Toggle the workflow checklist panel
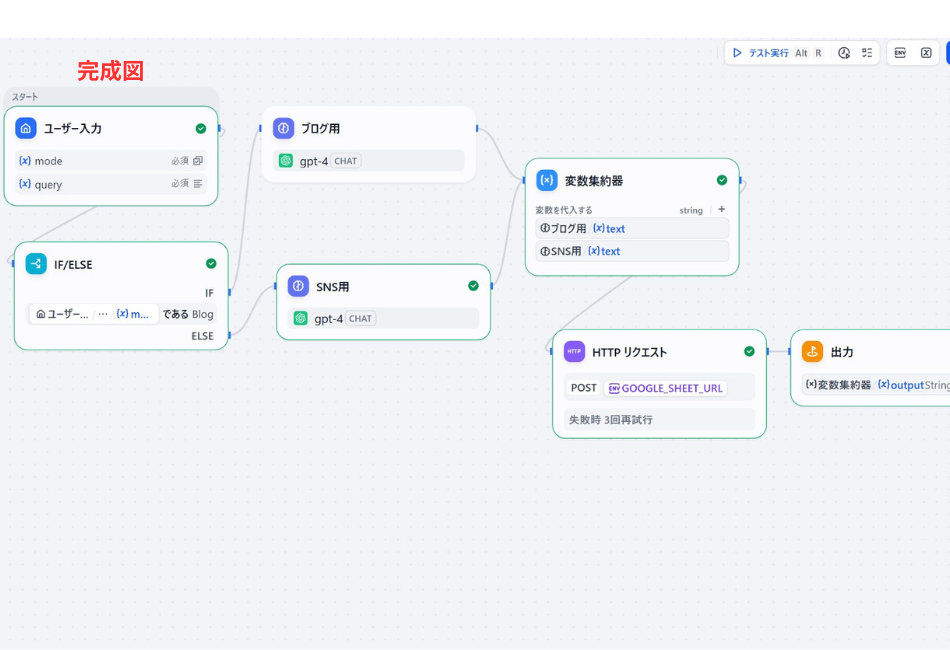The image size is (950, 650). pos(866,52)
